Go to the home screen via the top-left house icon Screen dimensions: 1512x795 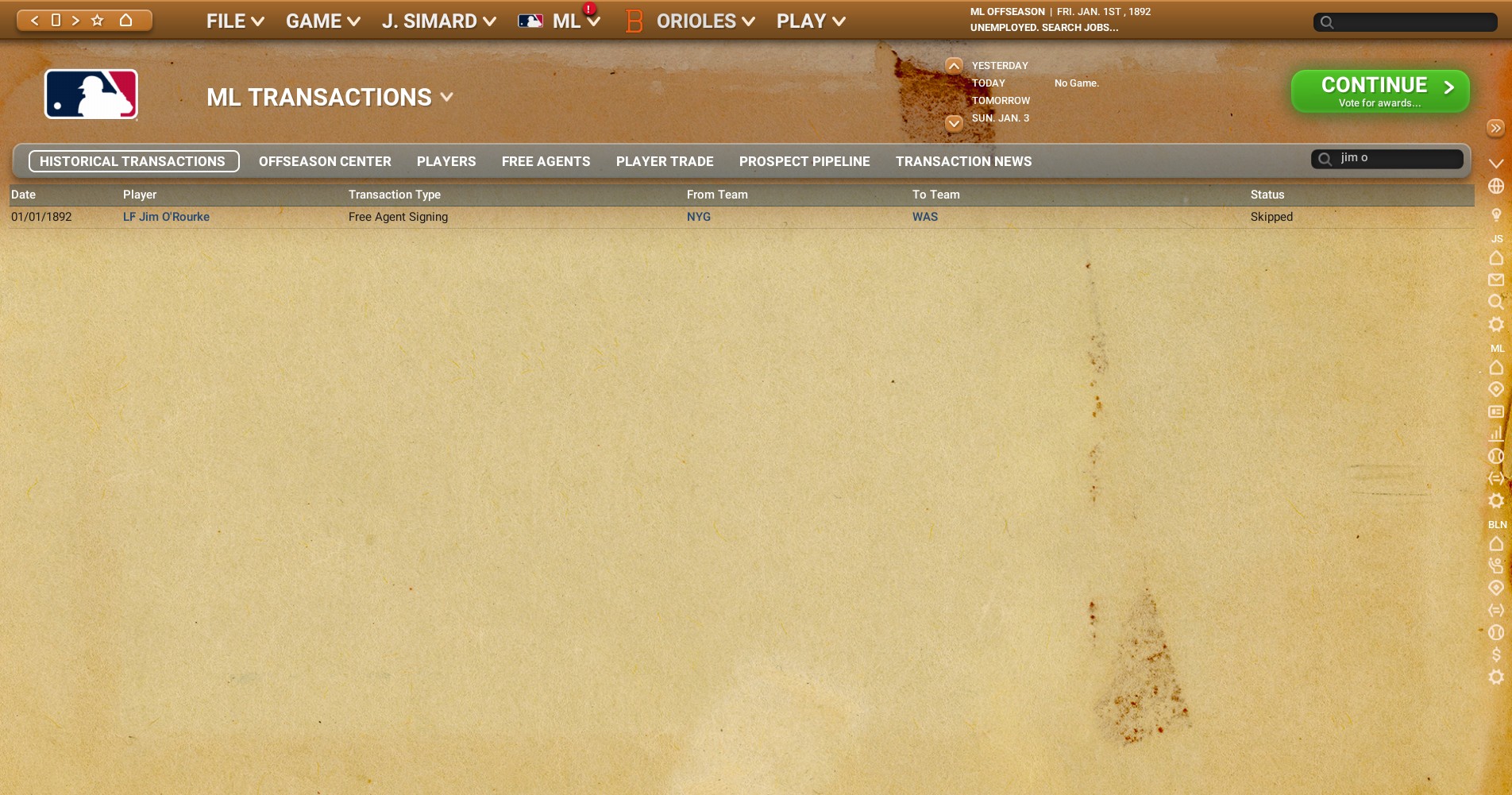coord(125,21)
